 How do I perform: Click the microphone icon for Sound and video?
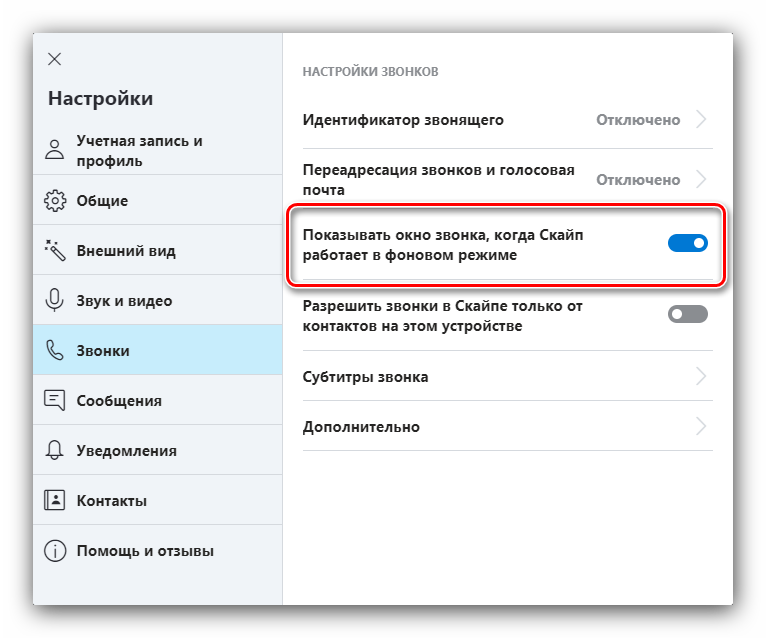pos(54,300)
